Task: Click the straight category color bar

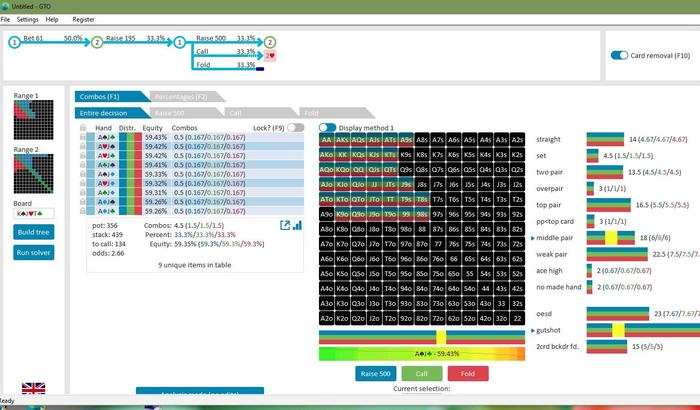Action: pyautogui.click(x=605, y=139)
